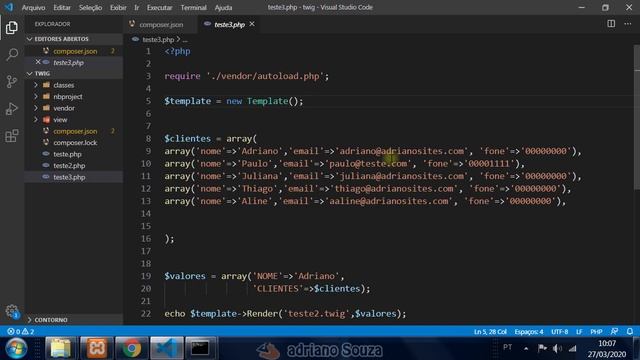Place cursor on the require autoload line
Viewport: 640px width, 360px height.
tap(247, 76)
